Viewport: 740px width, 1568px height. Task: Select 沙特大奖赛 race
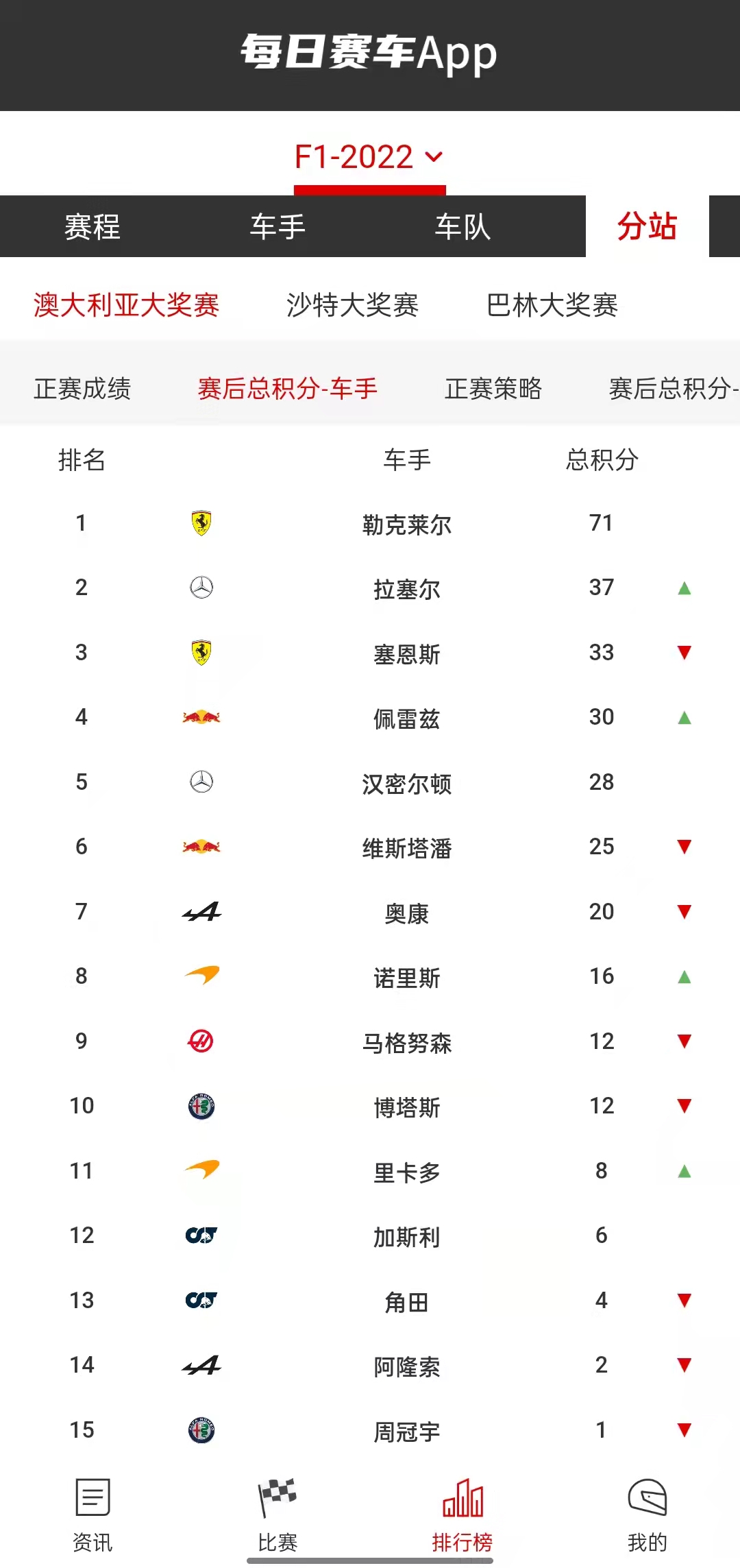click(x=352, y=305)
